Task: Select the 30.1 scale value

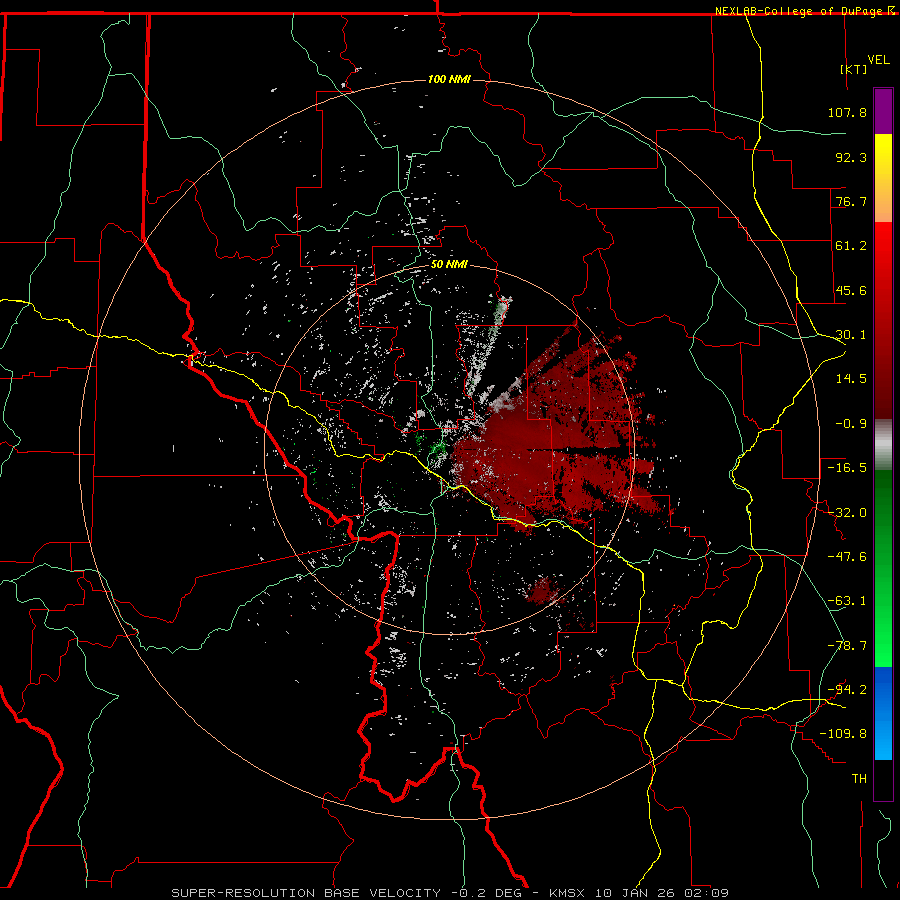Action: (851, 335)
